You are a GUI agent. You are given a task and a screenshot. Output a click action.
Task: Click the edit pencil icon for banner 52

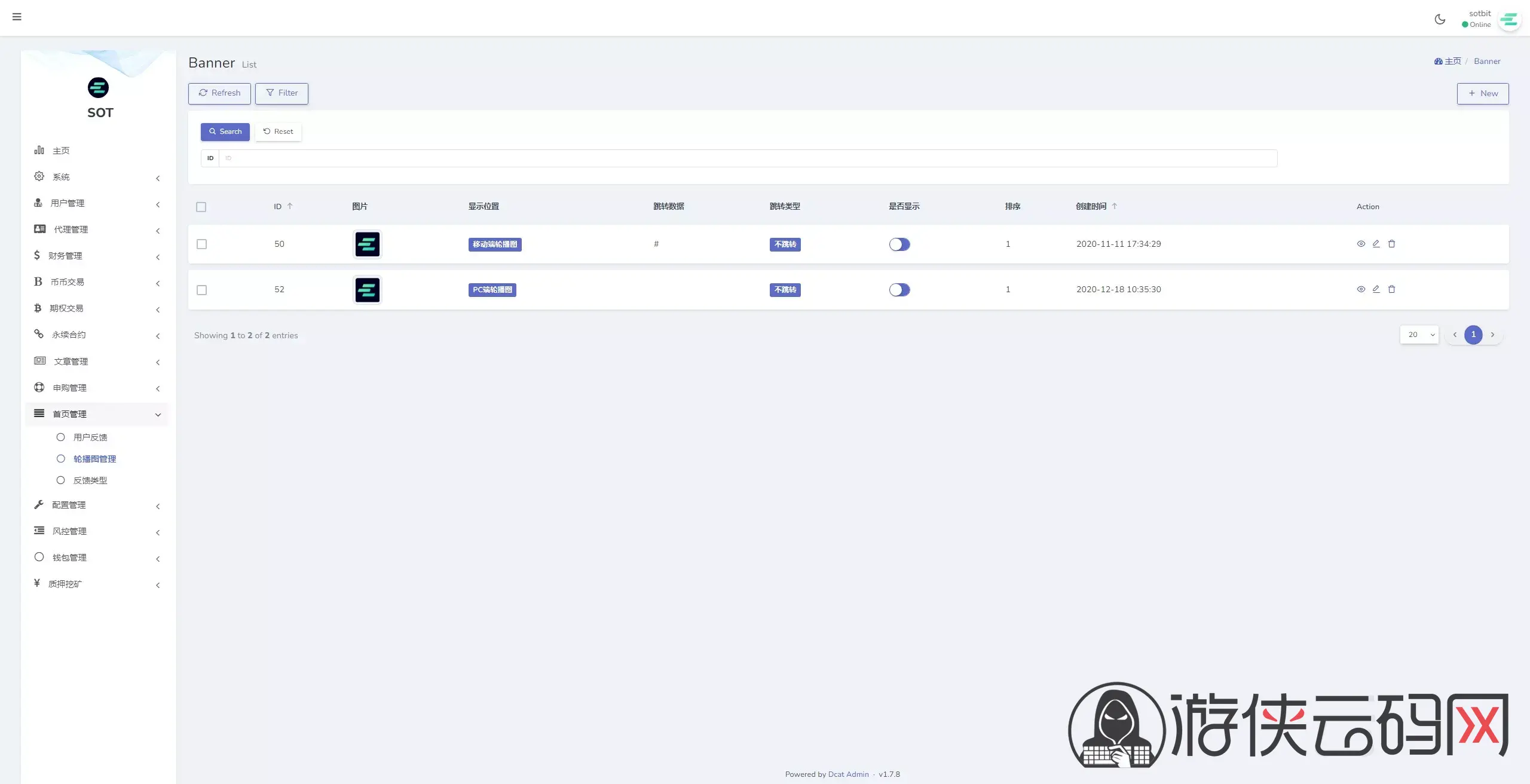1376,289
